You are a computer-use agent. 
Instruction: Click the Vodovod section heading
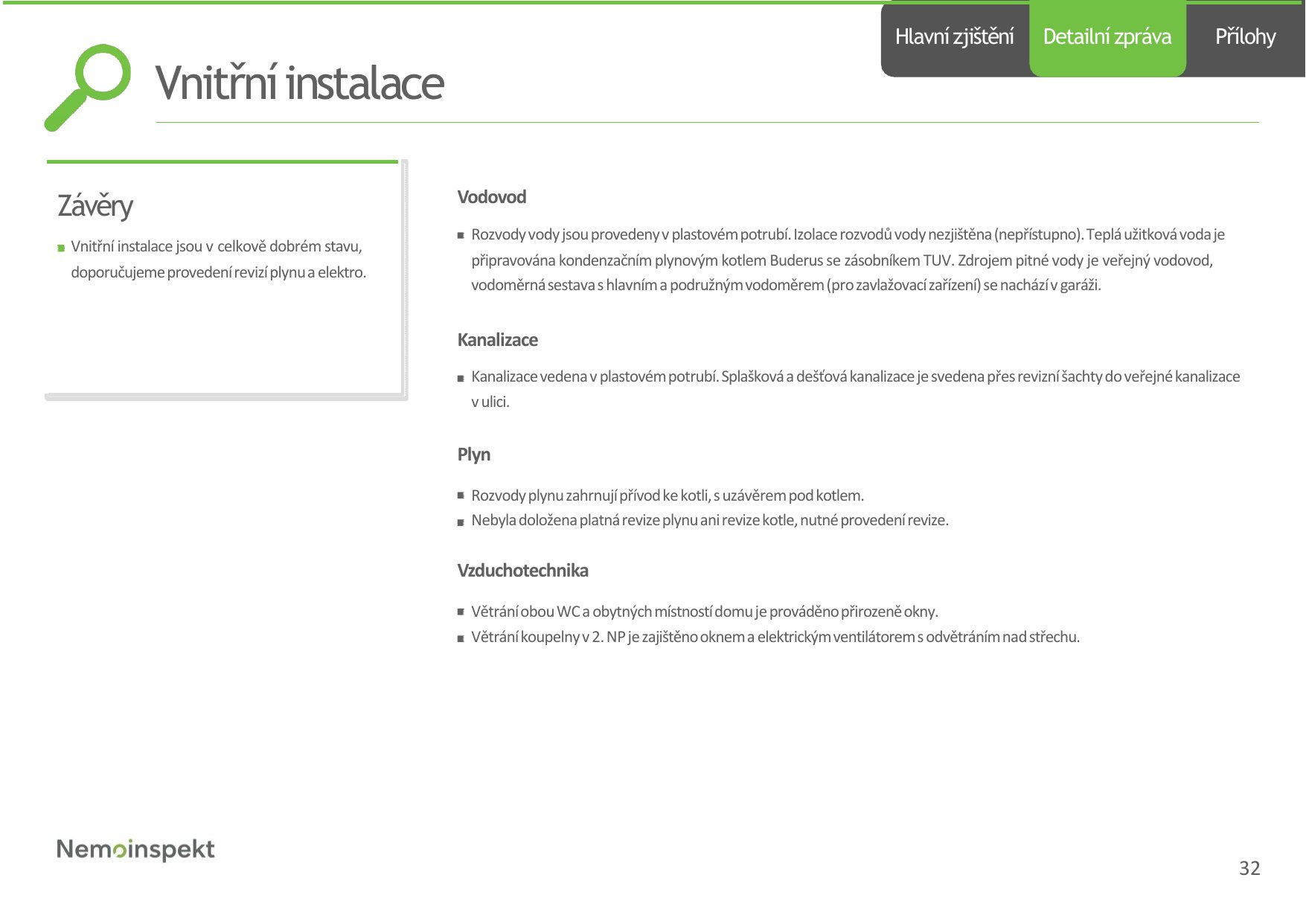[492, 197]
